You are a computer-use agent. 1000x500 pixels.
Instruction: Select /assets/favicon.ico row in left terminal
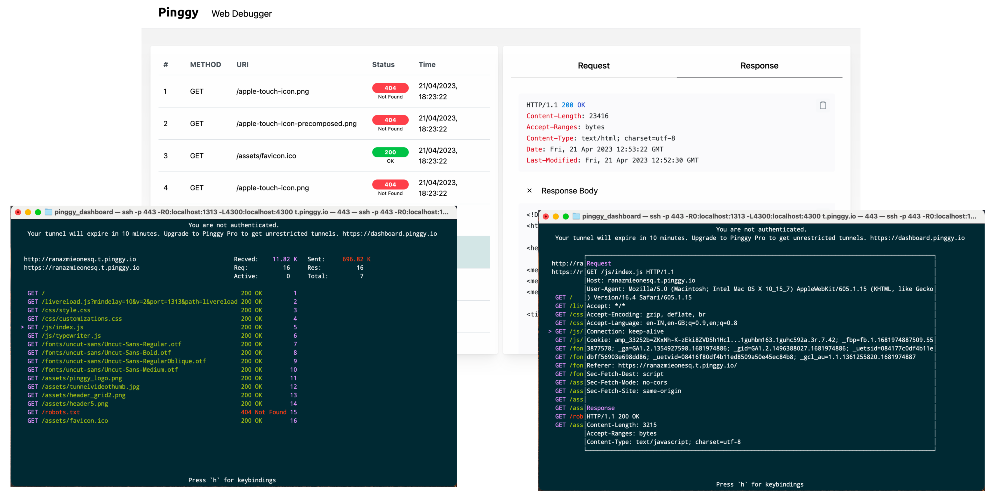tap(163, 421)
